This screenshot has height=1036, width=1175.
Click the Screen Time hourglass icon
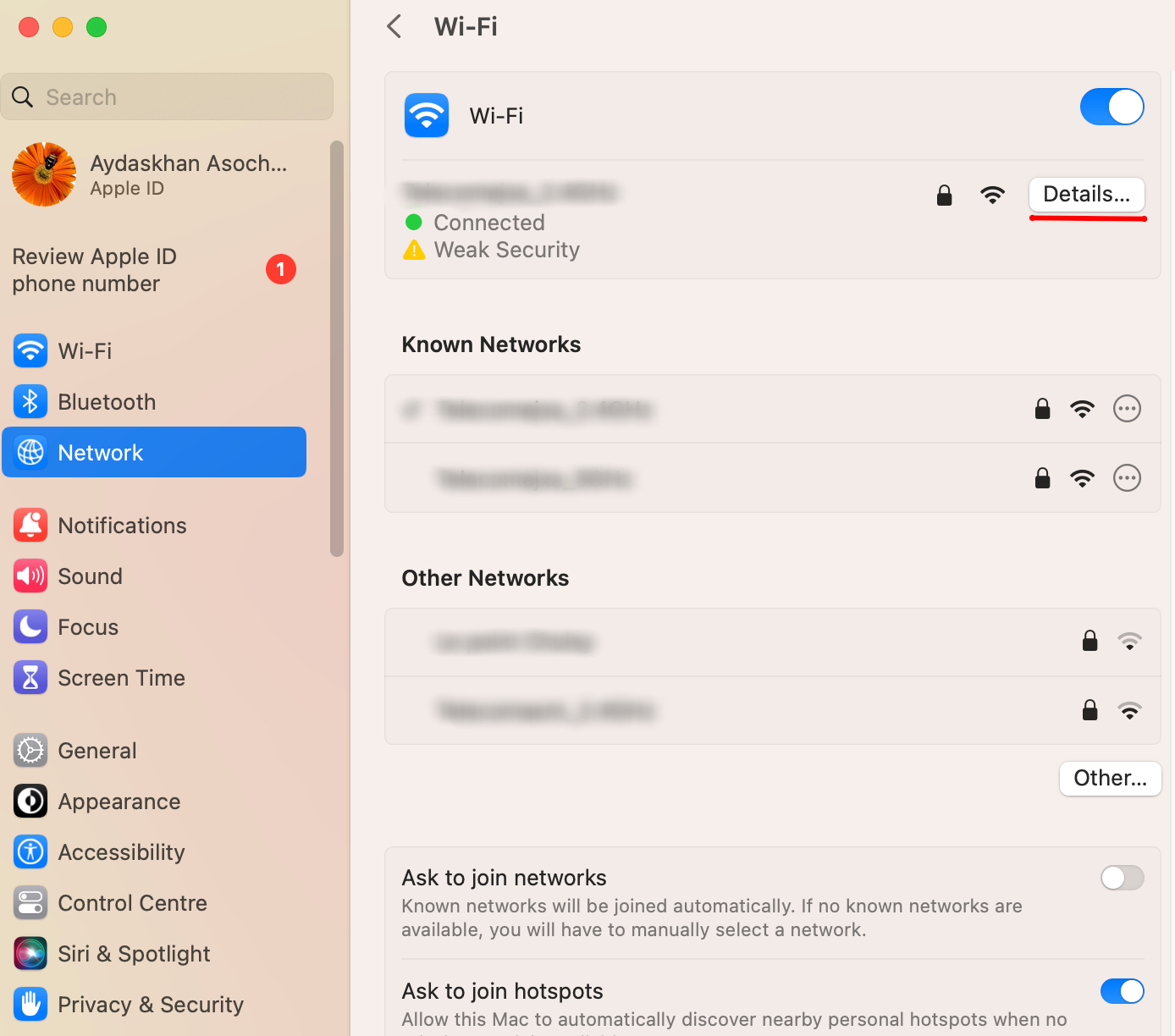(30, 678)
